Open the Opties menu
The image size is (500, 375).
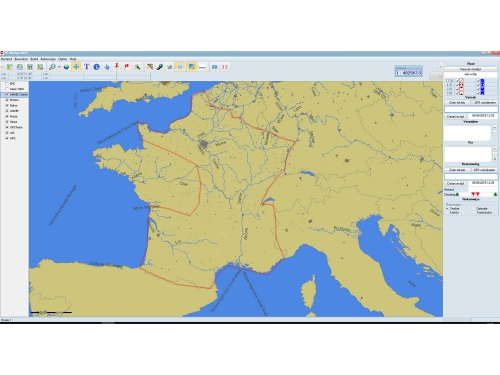click(63, 59)
